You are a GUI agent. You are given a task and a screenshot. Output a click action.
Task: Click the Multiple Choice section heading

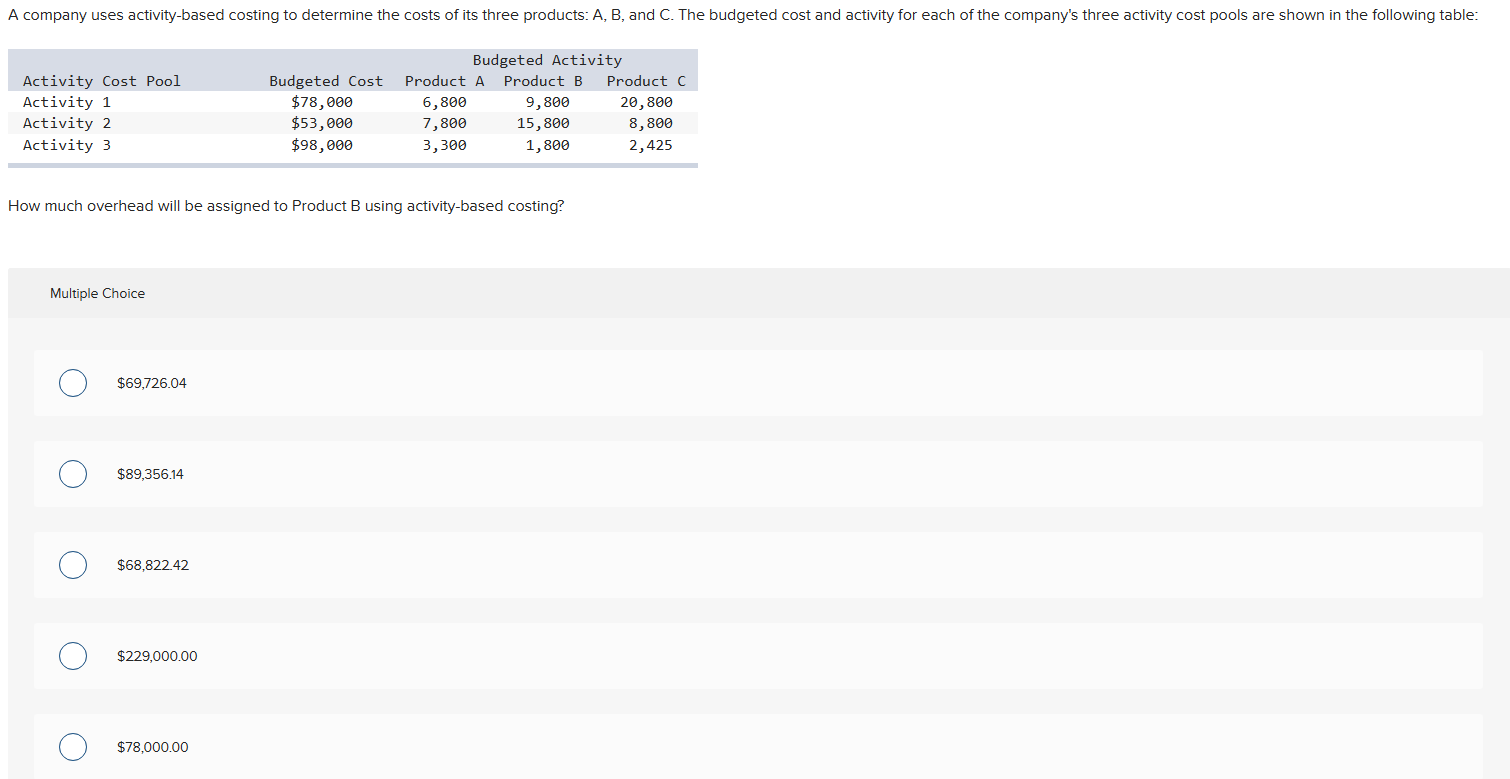coord(97,293)
